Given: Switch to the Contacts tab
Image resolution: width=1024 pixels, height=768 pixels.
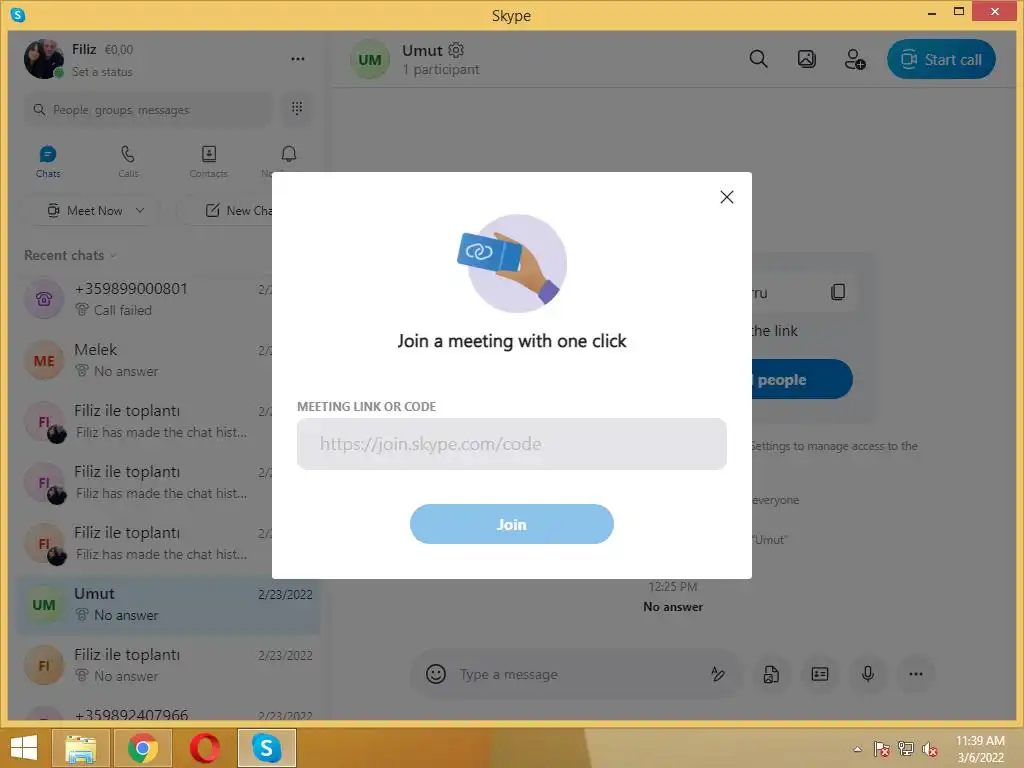Looking at the screenshot, I should 208,161.
